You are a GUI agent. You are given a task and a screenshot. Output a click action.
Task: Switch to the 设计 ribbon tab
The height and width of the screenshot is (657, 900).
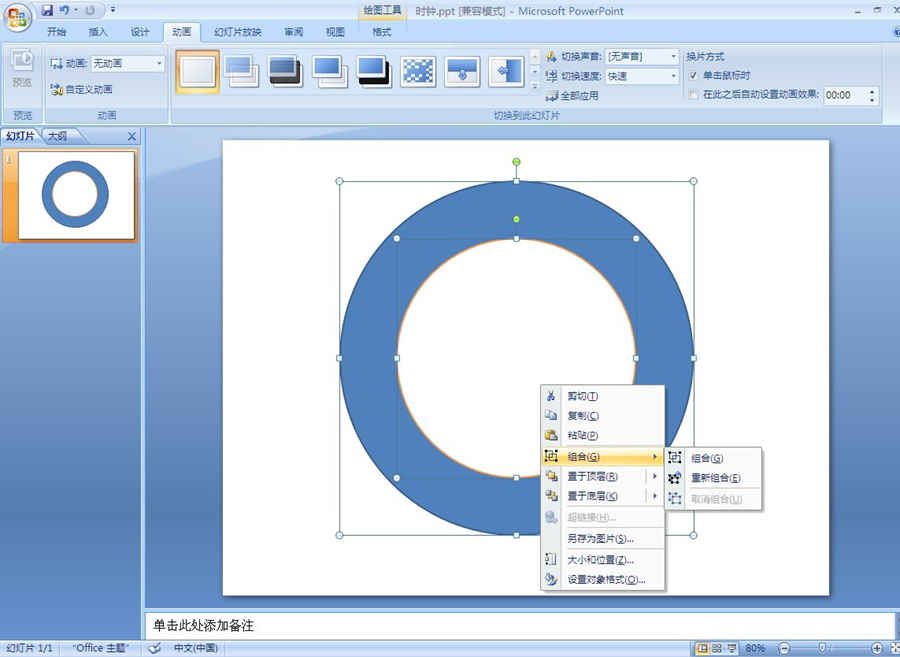(x=139, y=32)
